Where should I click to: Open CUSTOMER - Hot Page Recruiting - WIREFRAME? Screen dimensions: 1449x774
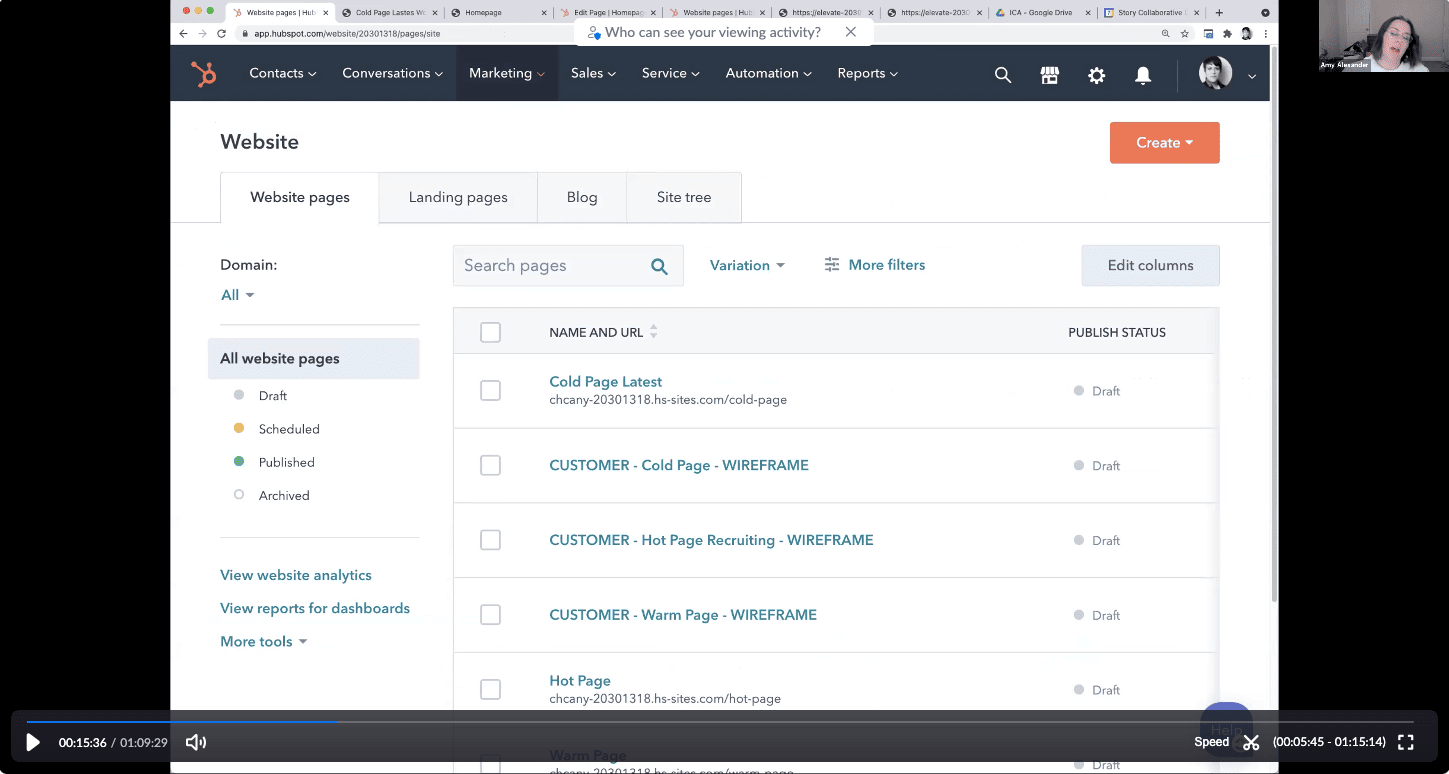click(711, 540)
